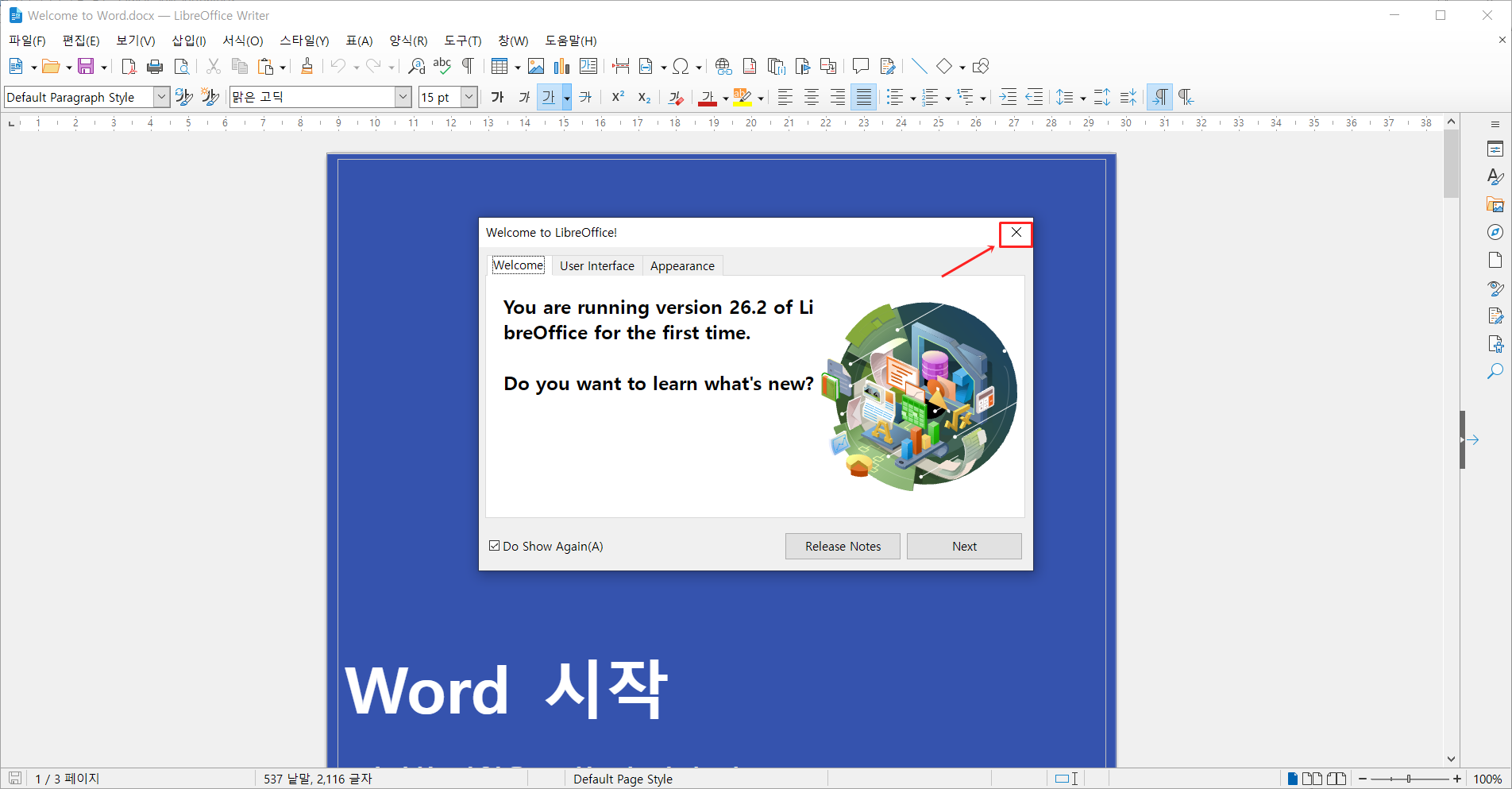Switch to Appearance tab
1512x789 pixels.
pos(682,265)
